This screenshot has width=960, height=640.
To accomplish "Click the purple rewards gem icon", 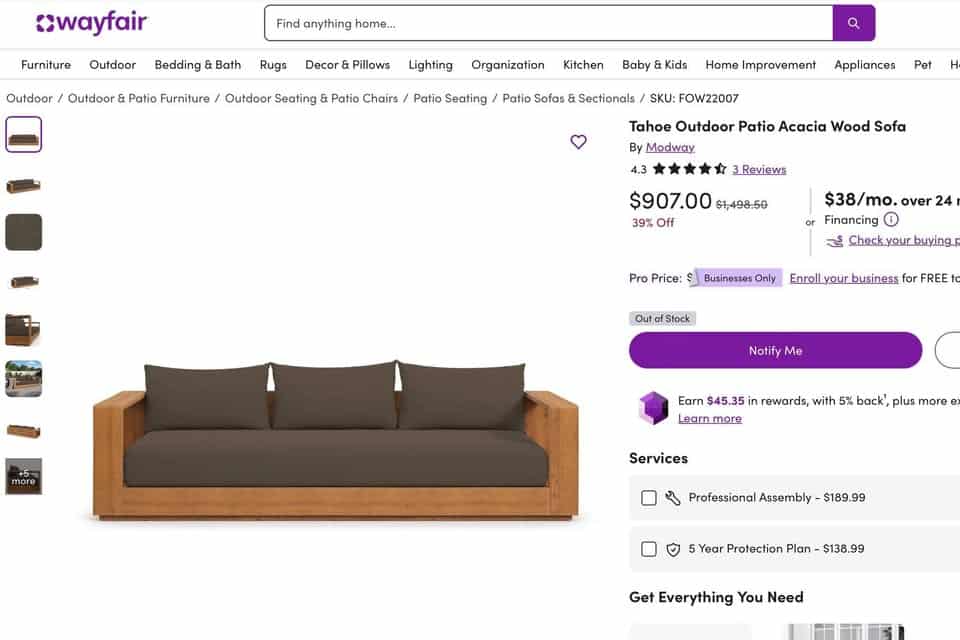I will click(653, 408).
